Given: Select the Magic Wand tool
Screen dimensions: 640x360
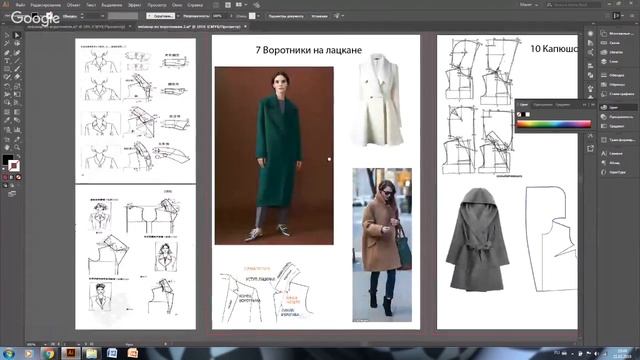Looking at the screenshot, I should coord(7,44).
